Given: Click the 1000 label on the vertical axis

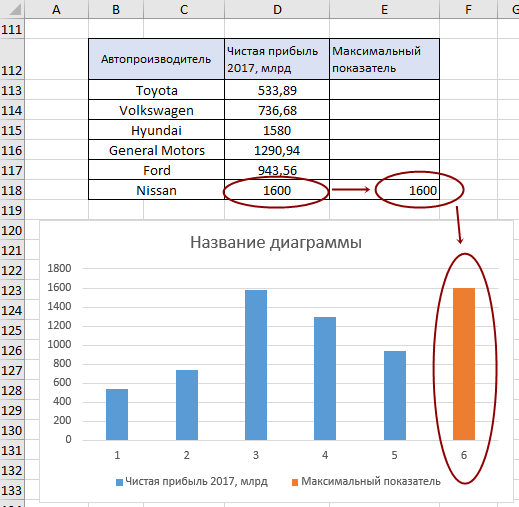Looking at the screenshot, I should pyautogui.click(x=59, y=344).
